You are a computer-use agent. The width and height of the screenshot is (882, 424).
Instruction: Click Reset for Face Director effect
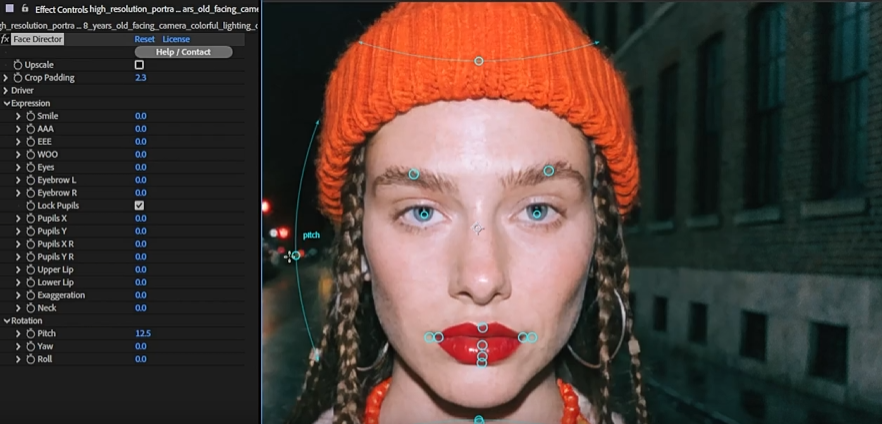tap(145, 39)
